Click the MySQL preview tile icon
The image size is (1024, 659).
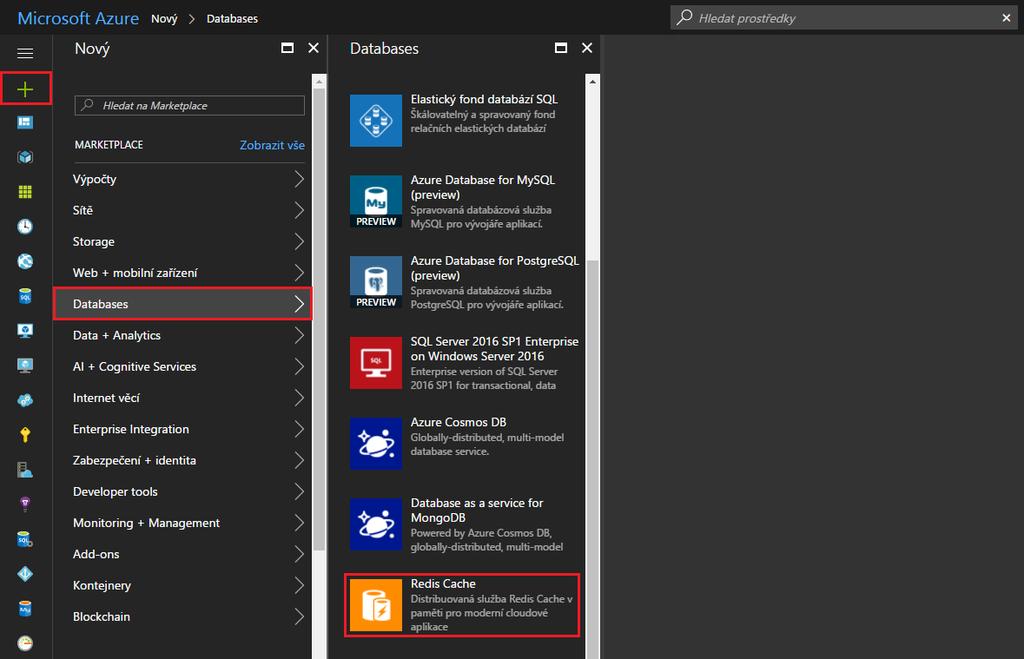click(376, 201)
